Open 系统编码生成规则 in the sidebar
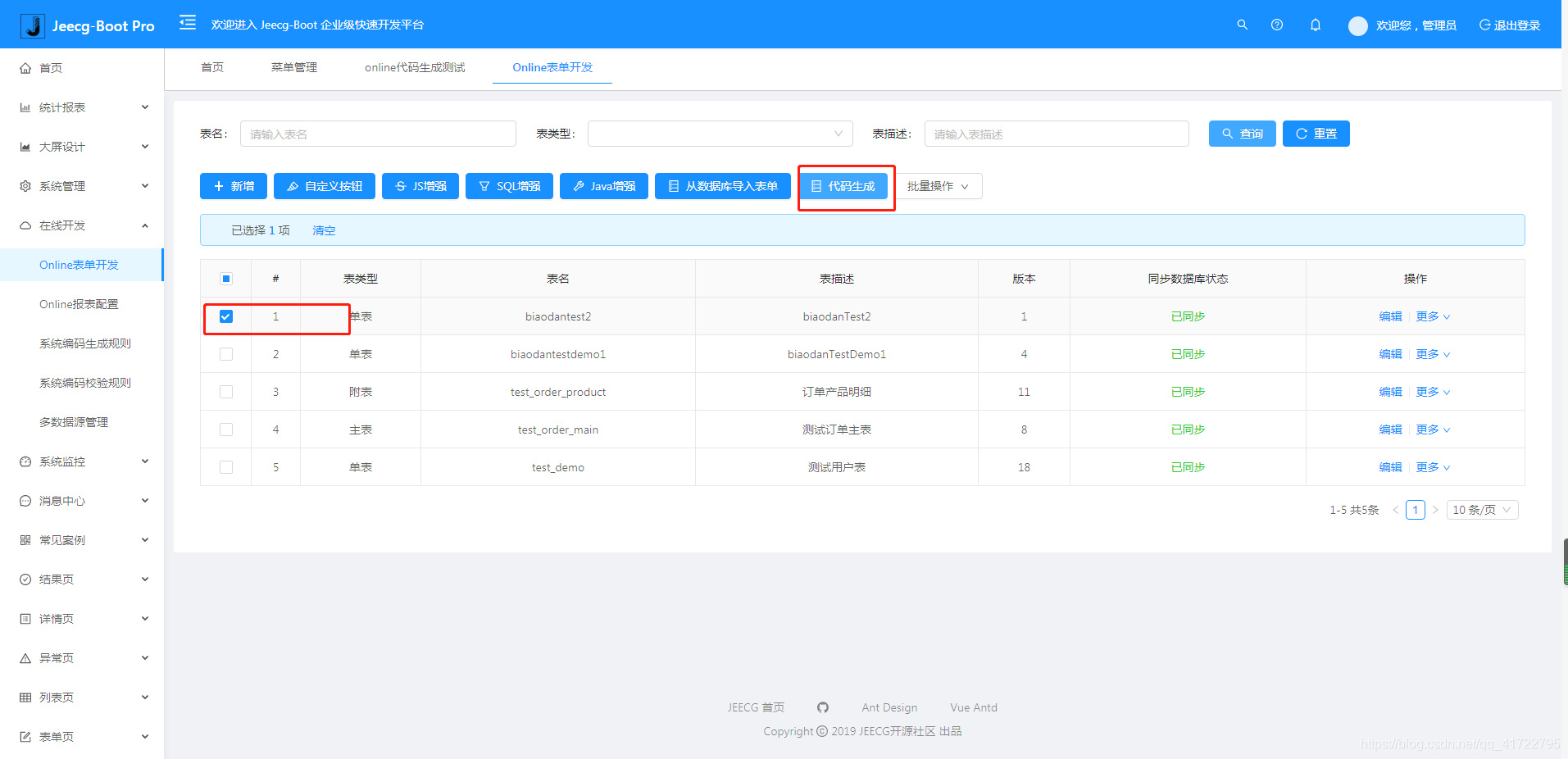Image resolution: width=1568 pixels, height=759 pixels. pyautogui.click(x=85, y=343)
